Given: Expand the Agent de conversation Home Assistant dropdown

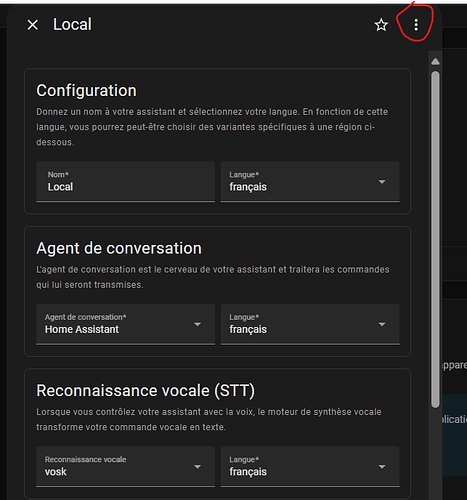Looking at the screenshot, I should pos(125,324).
